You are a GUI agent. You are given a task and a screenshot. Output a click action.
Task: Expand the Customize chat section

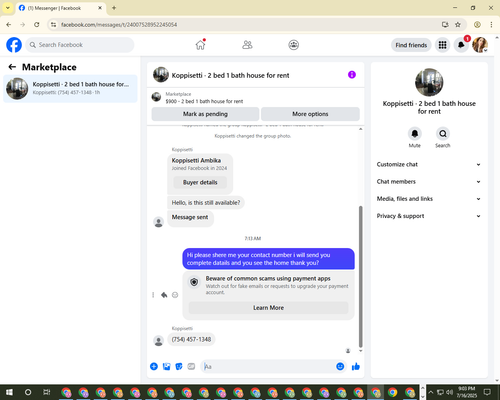coord(429,164)
